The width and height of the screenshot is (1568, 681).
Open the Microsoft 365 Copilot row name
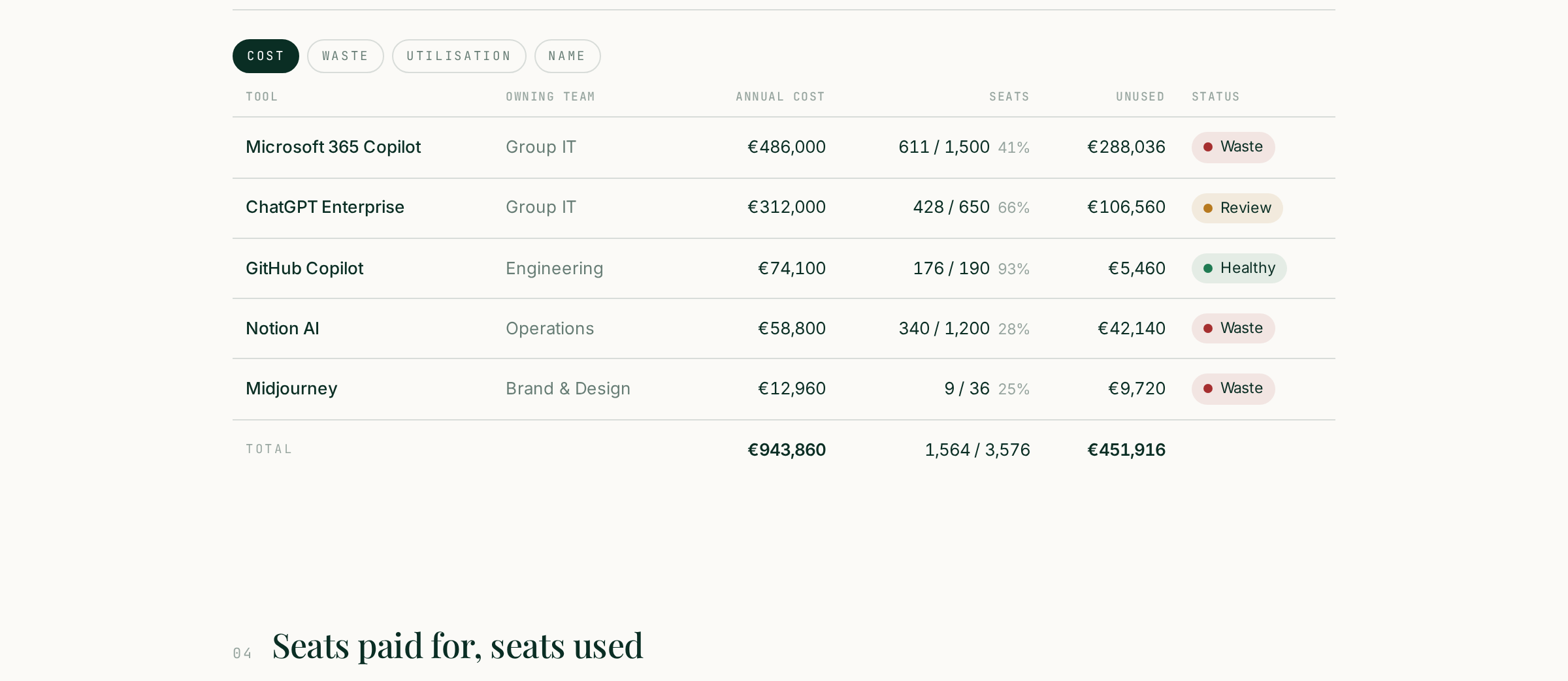click(x=333, y=147)
